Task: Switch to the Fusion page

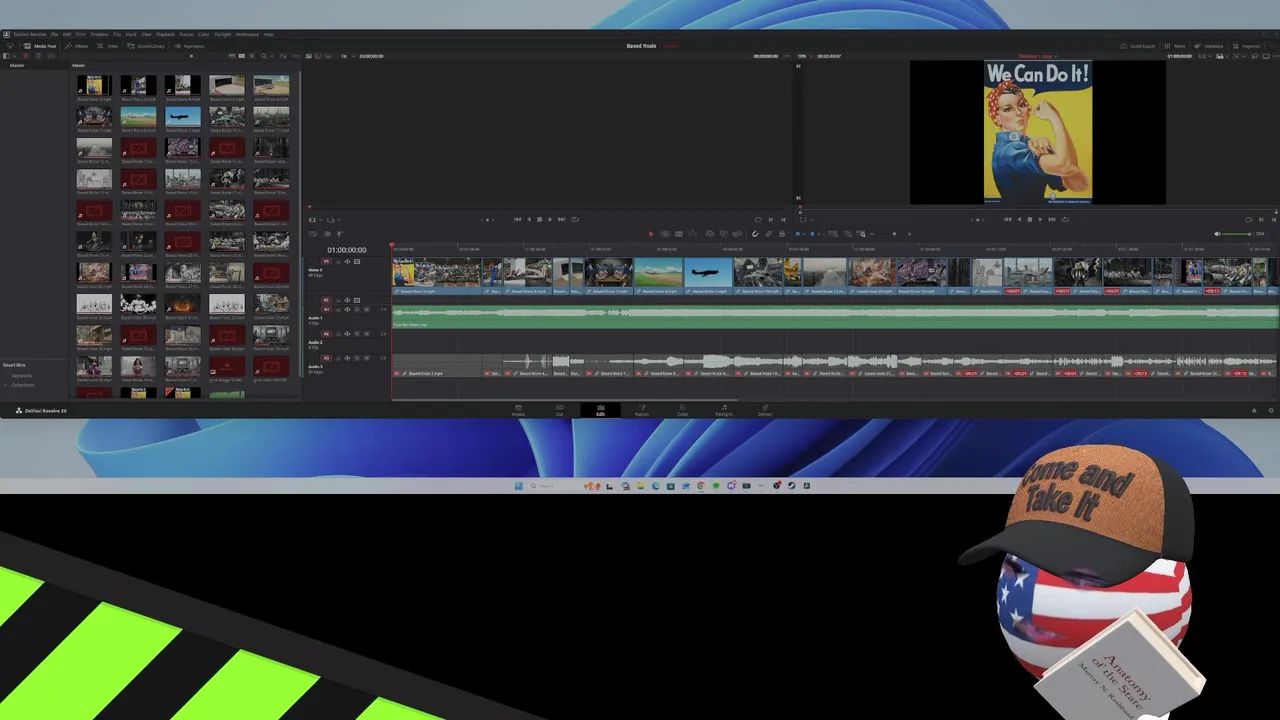Action: click(642, 410)
